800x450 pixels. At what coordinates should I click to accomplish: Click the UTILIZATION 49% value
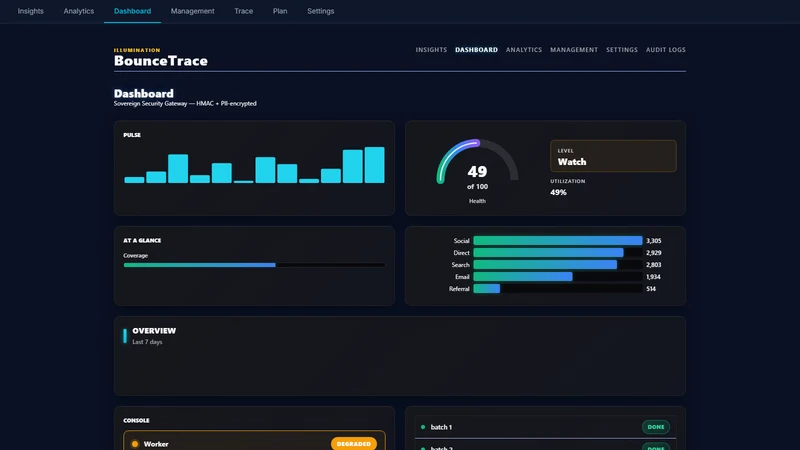(558, 192)
